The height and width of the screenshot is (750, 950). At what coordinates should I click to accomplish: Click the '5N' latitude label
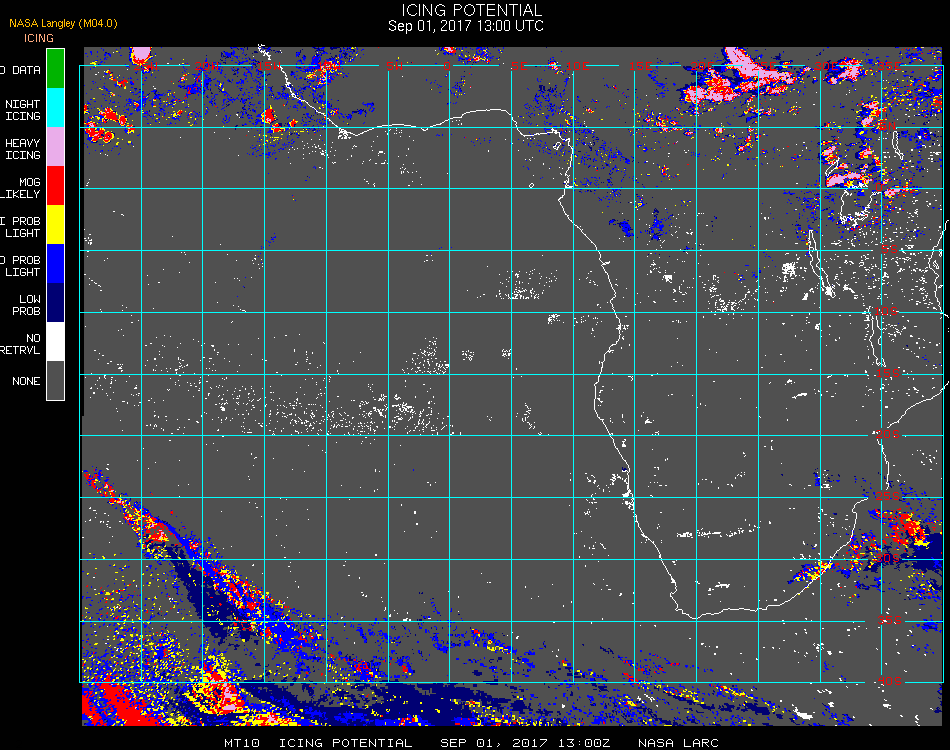coord(886,126)
